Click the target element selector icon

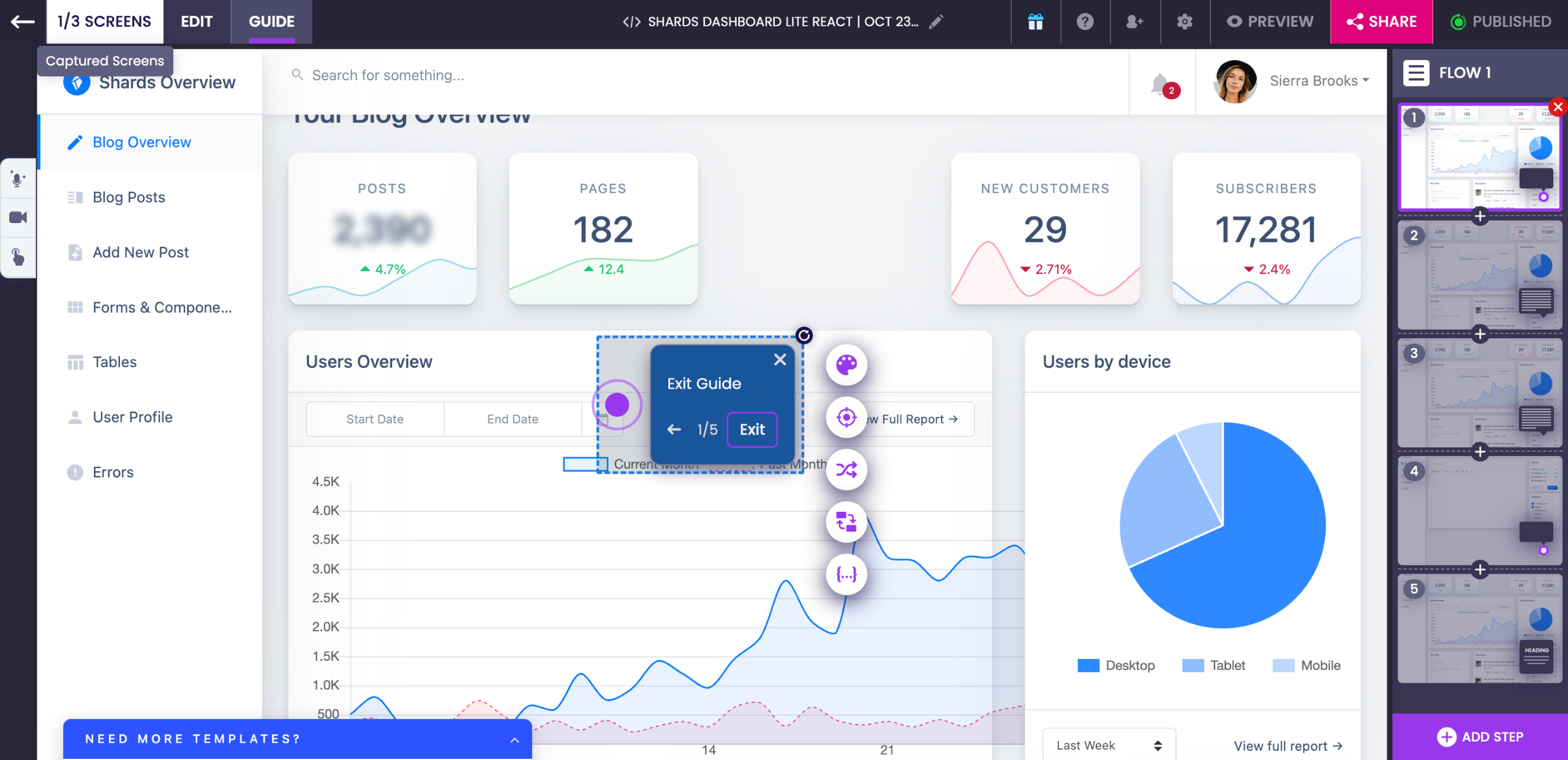coord(846,418)
